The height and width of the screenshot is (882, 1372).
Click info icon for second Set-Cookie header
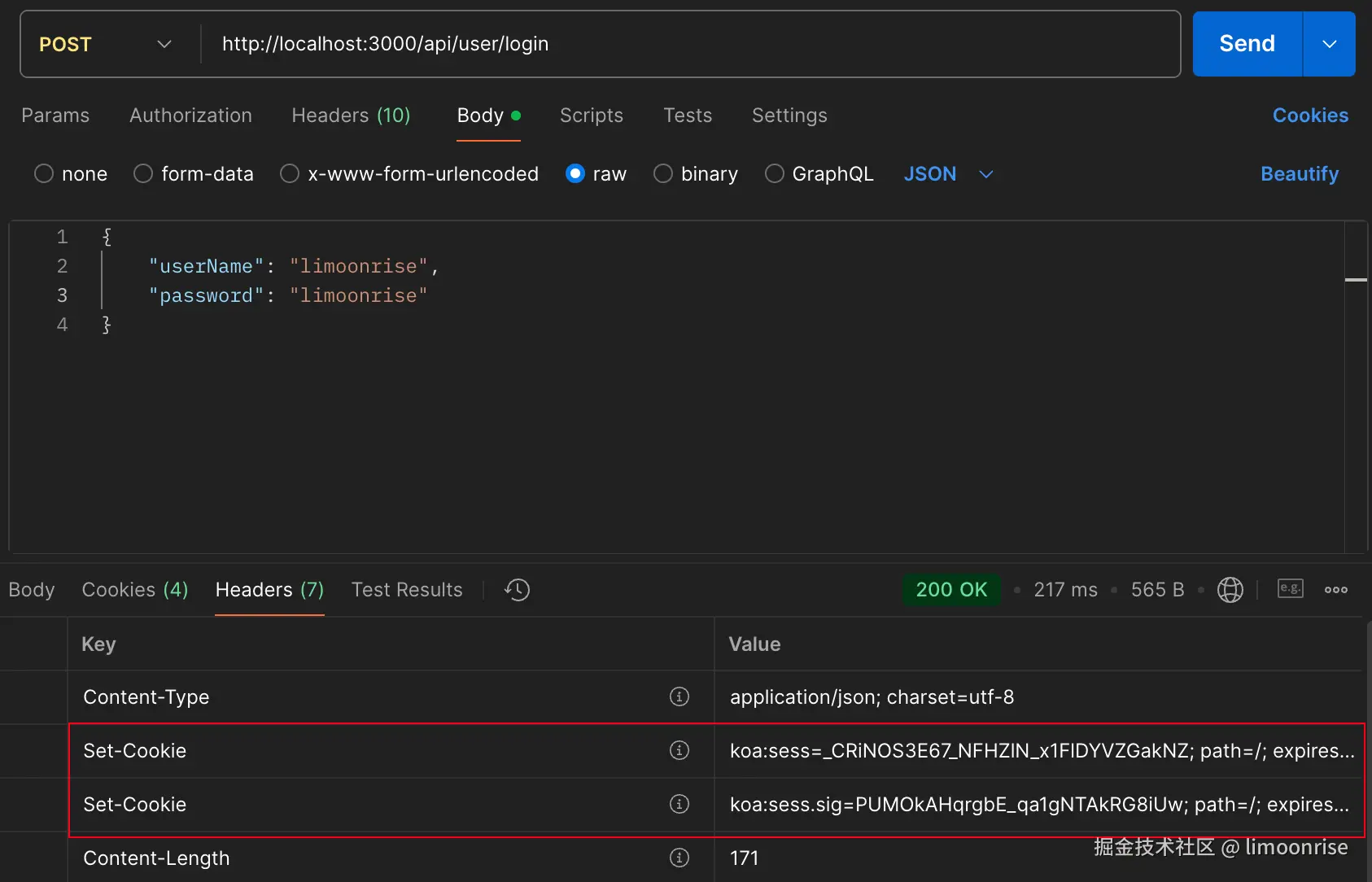679,804
